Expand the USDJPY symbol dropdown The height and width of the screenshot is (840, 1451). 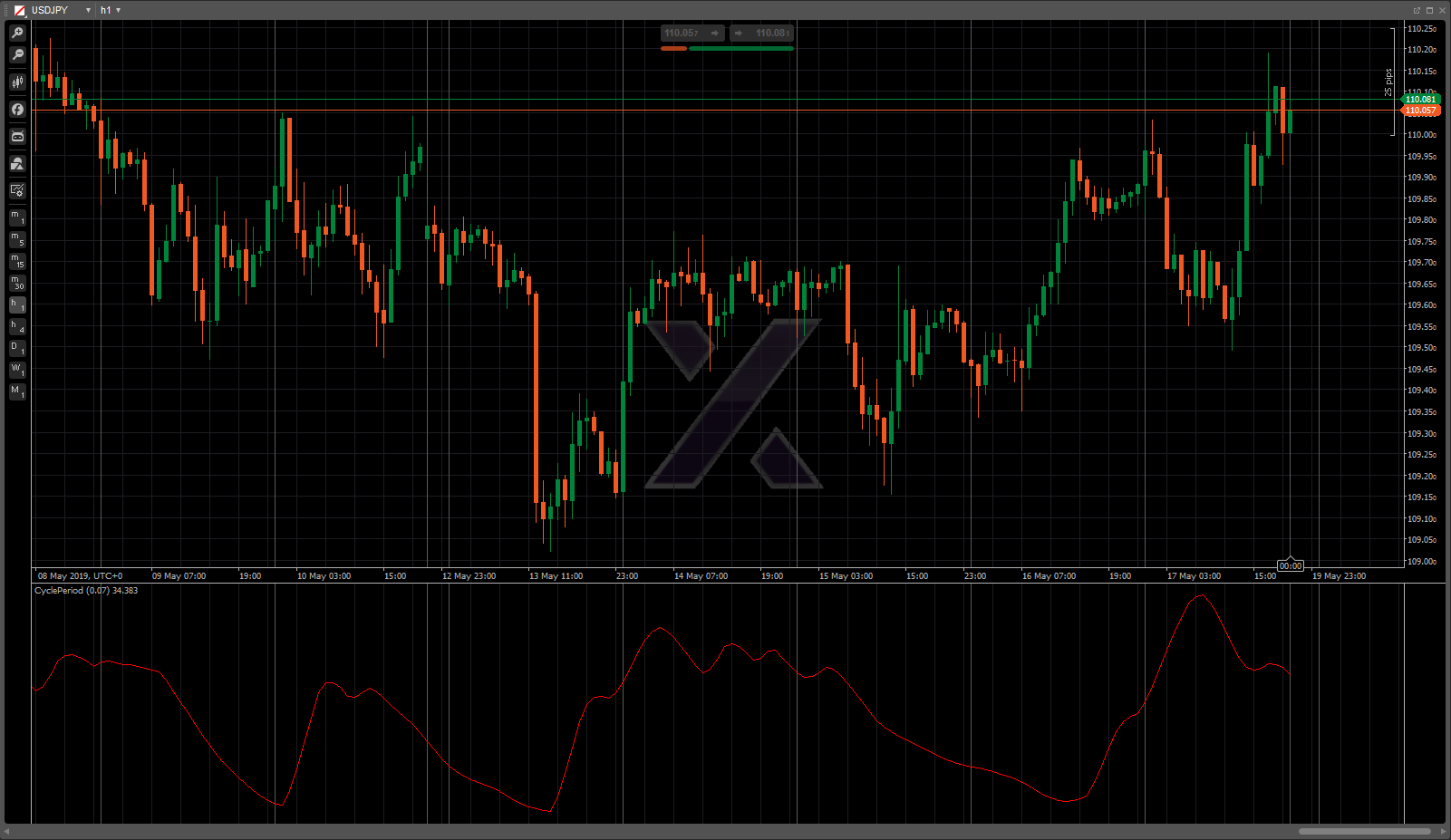click(x=88, y=10)
